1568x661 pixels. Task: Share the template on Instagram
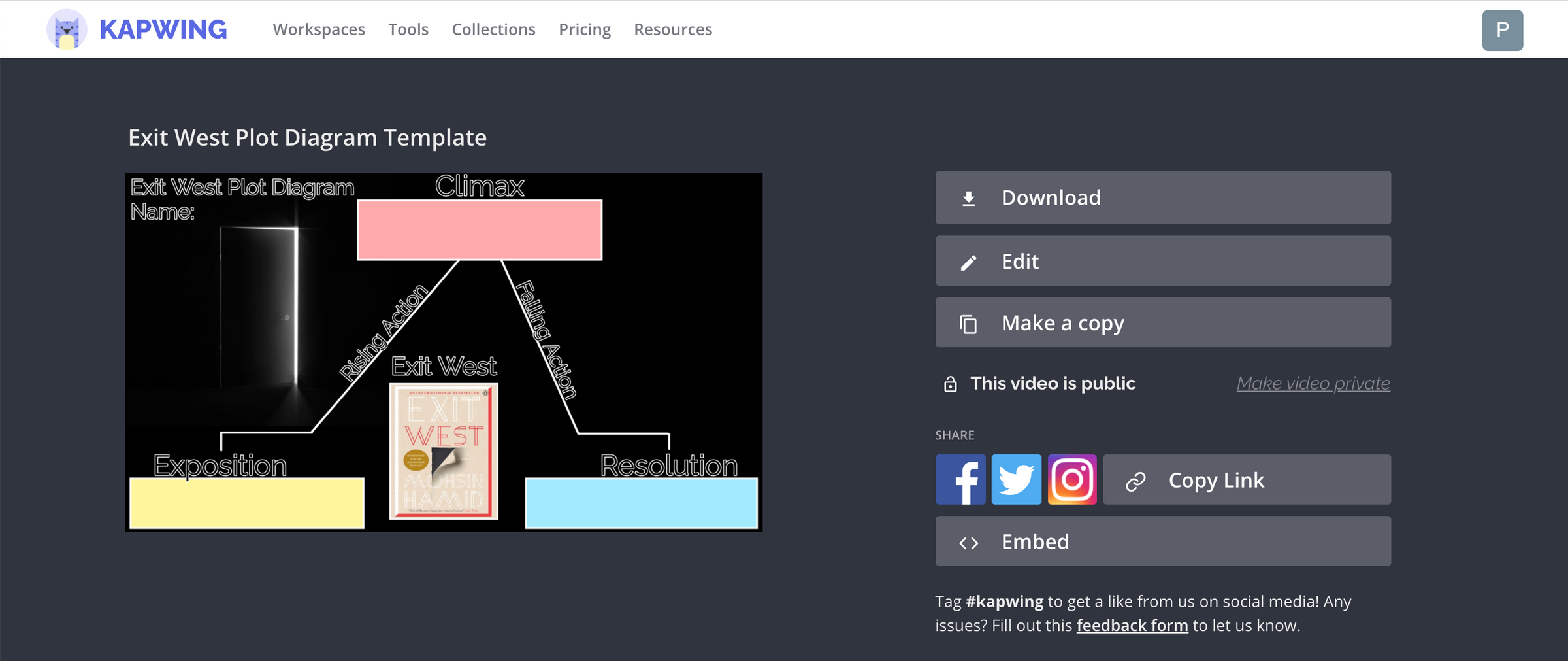[x=1072, y=479]
